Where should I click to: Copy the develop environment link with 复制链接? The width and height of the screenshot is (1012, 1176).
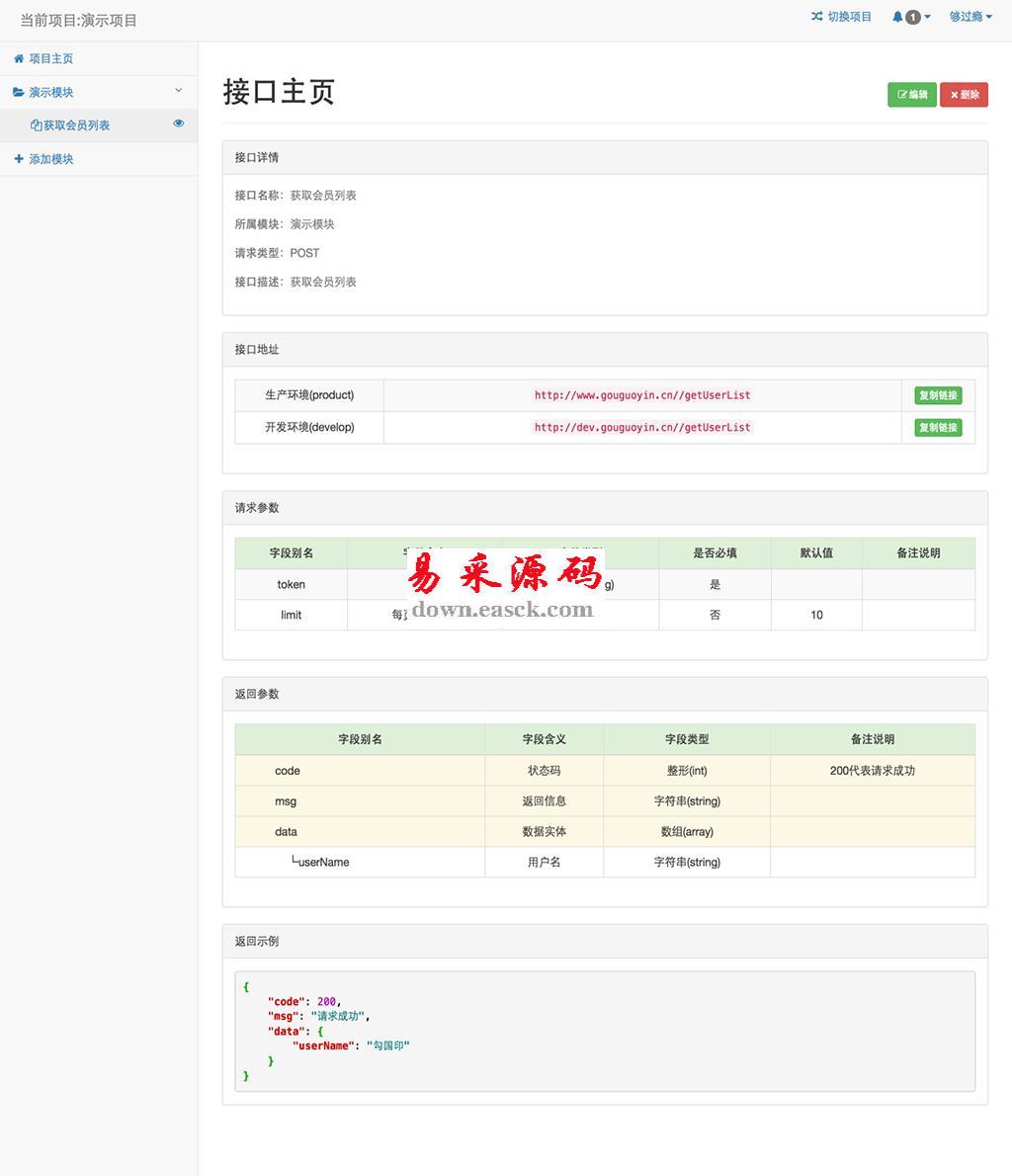pos(938,428)
